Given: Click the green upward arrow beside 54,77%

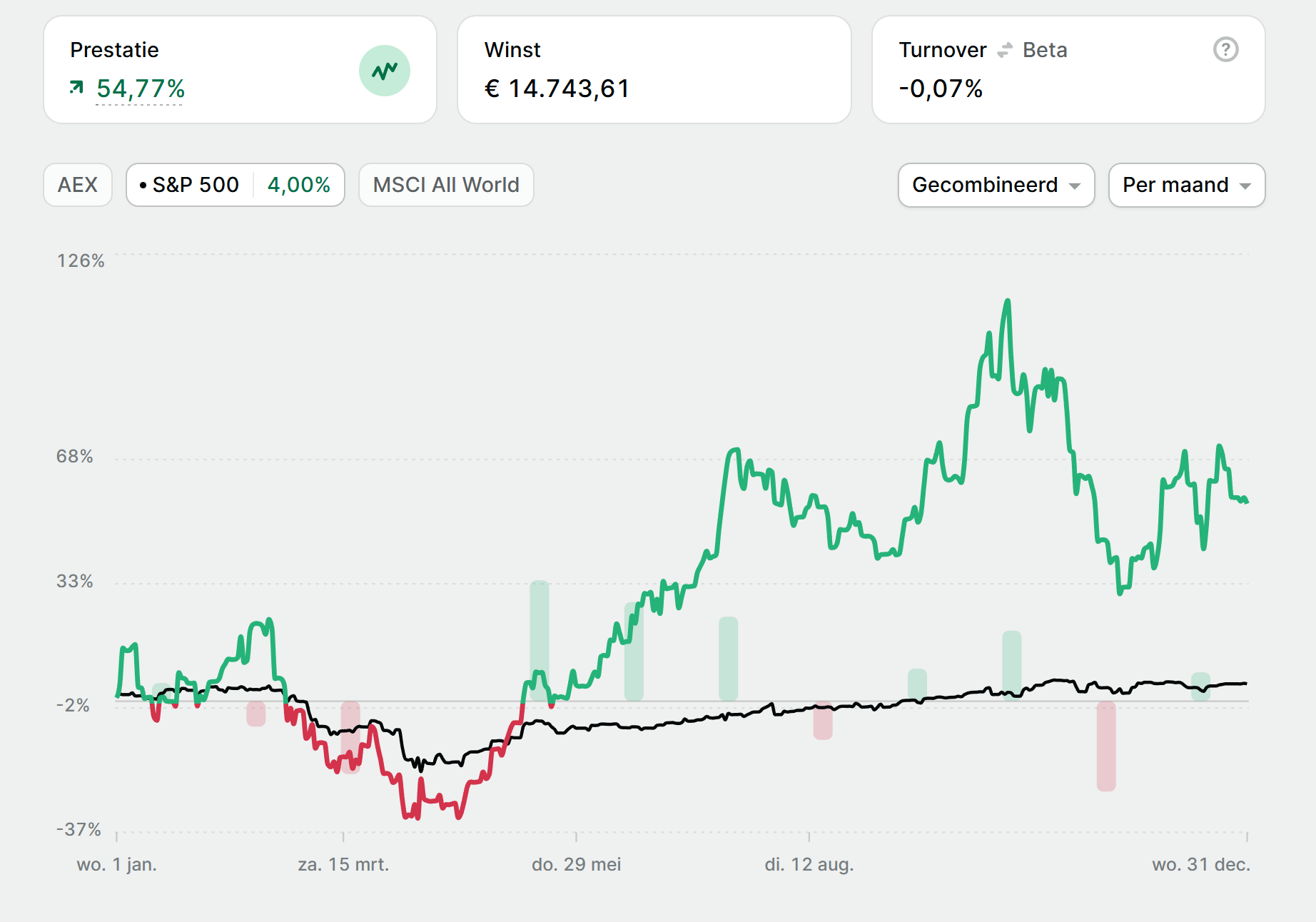Looking at the screenshot, I should [76, 88].
